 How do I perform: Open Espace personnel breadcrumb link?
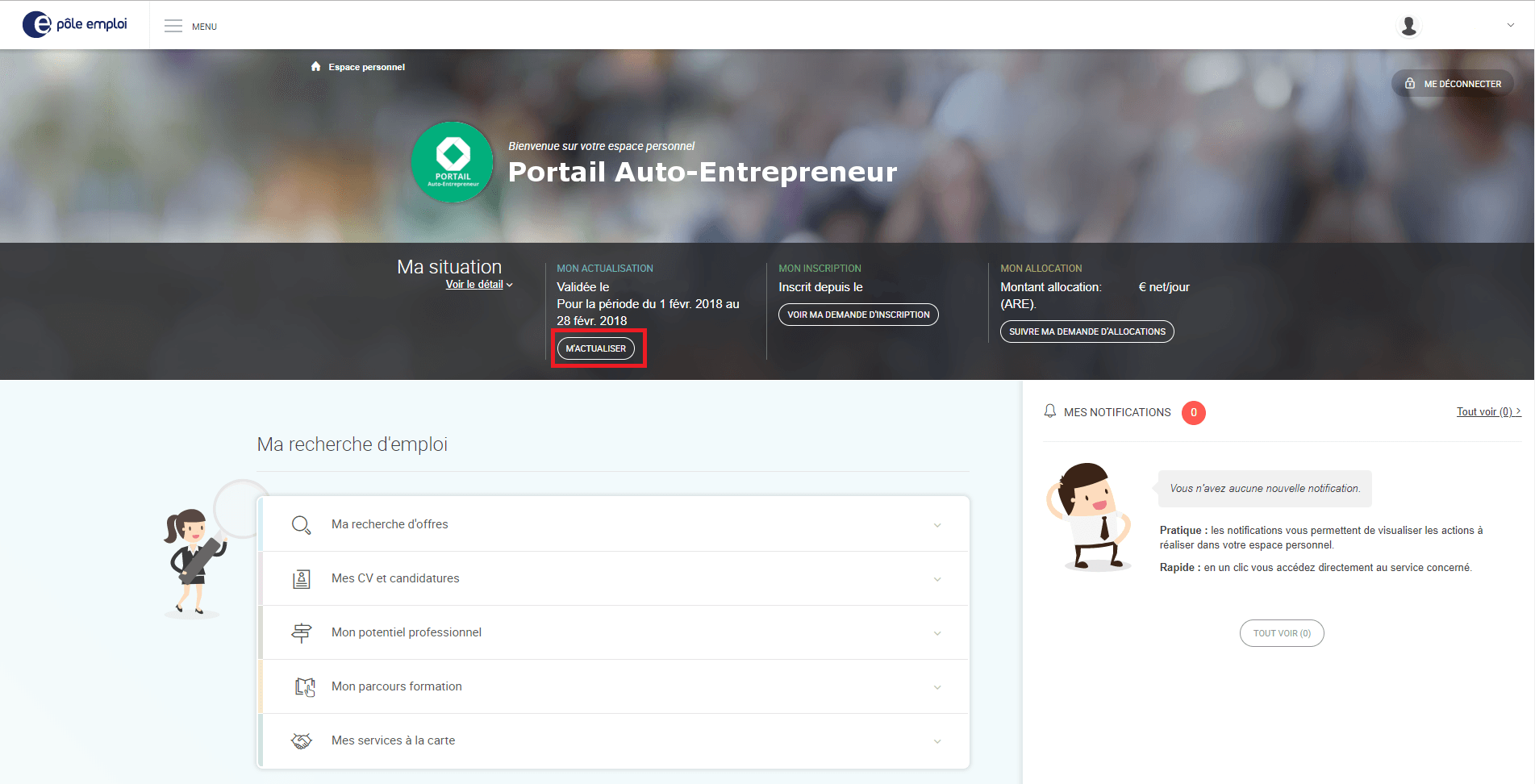coord(366,67)
